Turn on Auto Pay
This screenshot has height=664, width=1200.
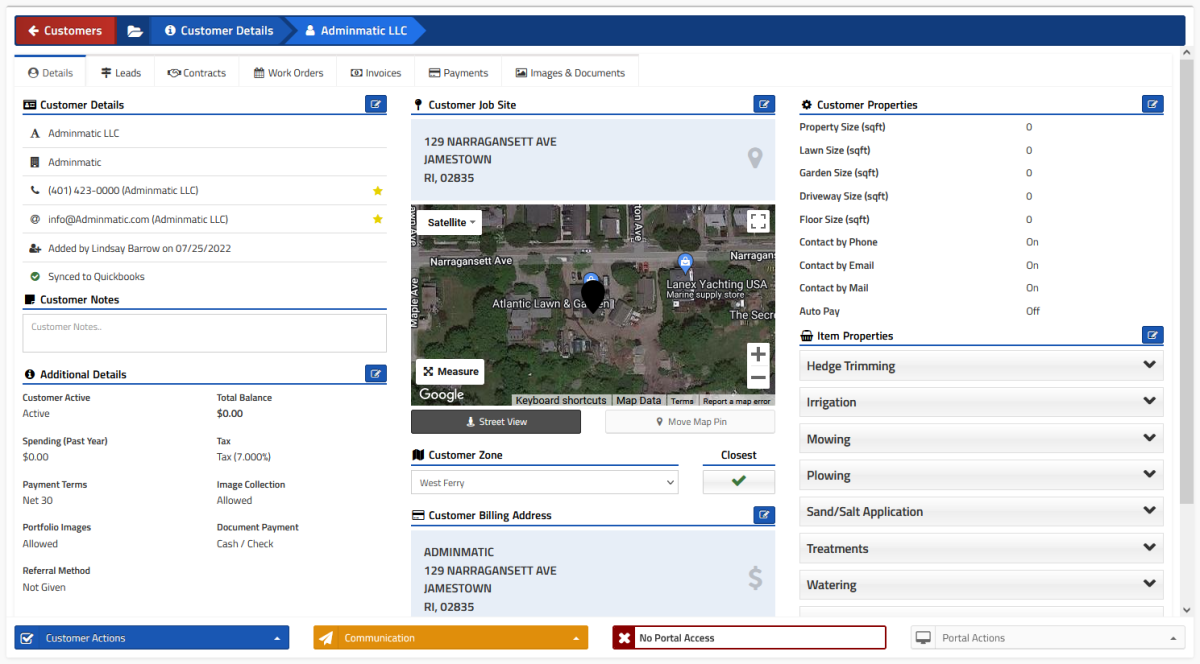(x=1034, y=311)
